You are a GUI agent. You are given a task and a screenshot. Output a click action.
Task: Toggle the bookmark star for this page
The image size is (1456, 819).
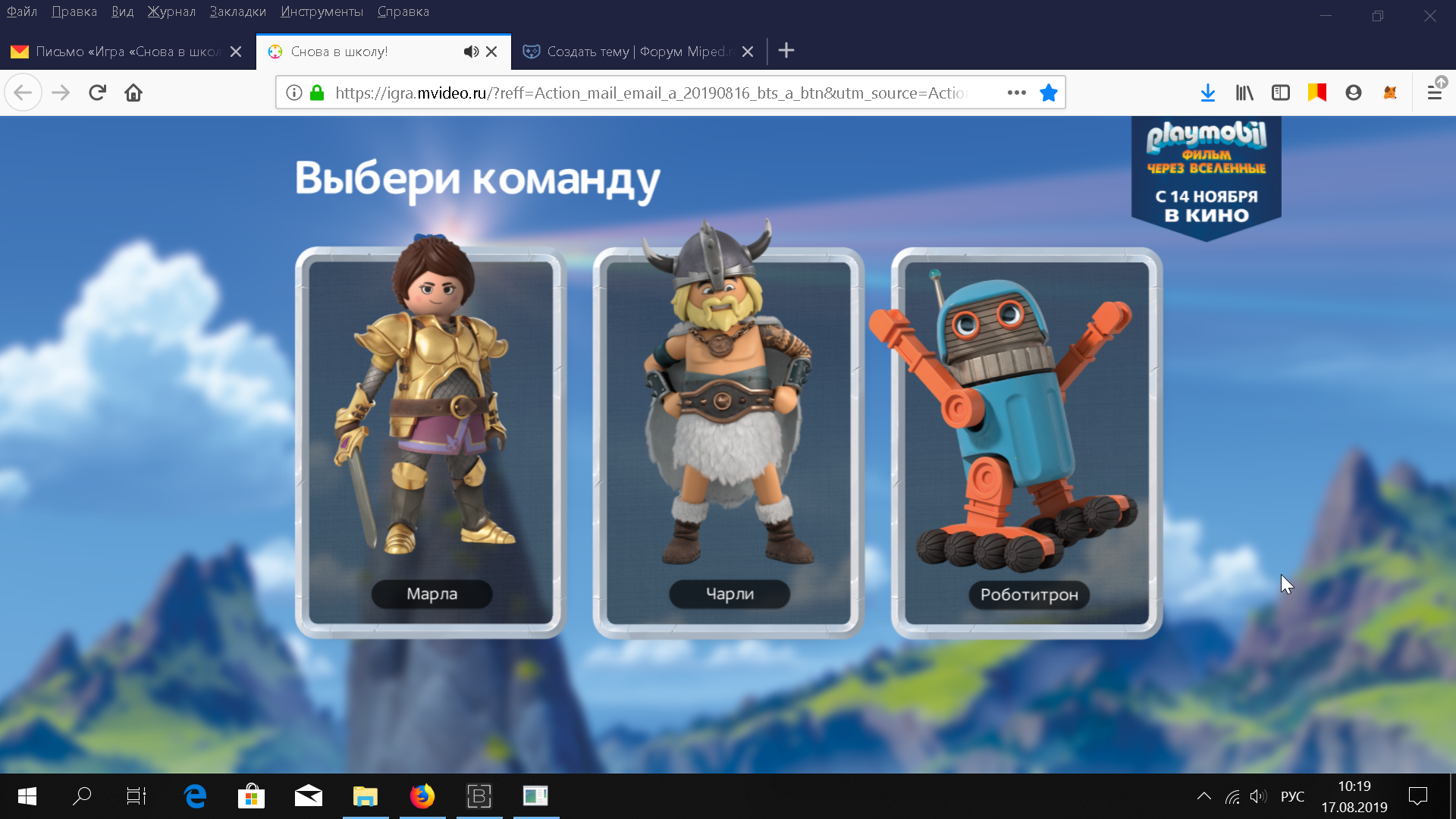[1049, 93]
